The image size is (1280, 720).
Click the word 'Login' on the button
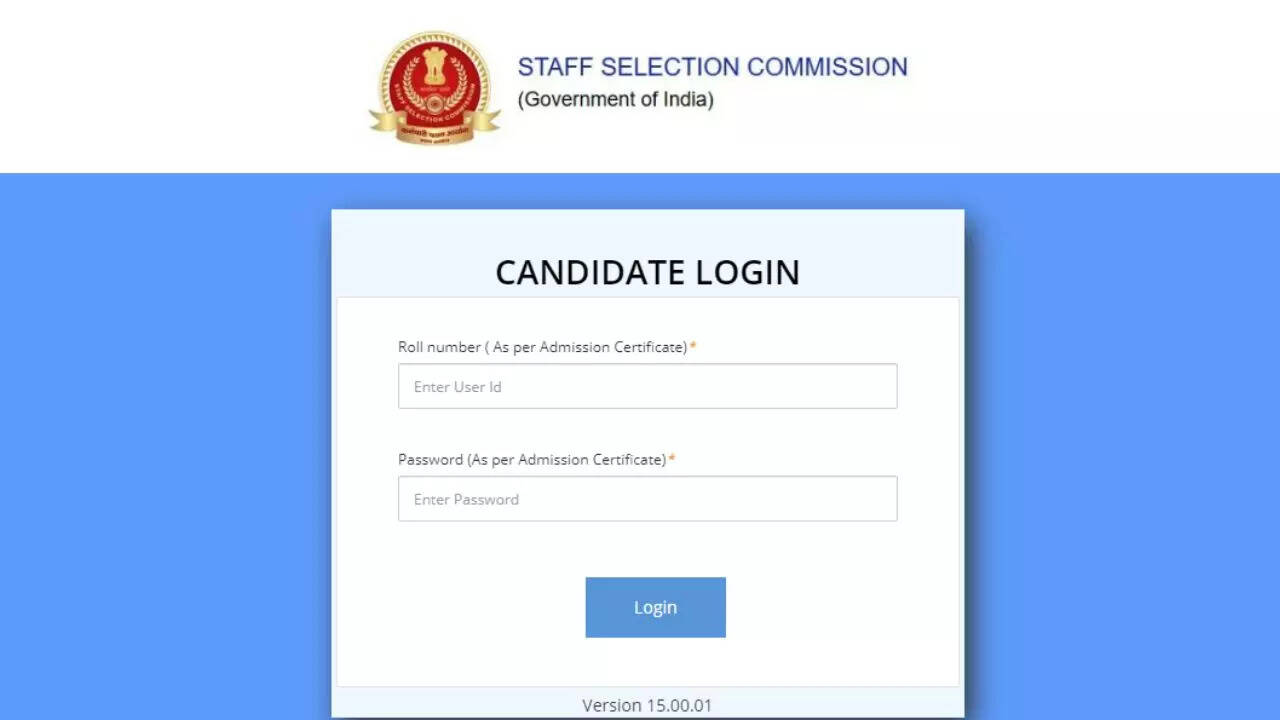click(655, 607)
